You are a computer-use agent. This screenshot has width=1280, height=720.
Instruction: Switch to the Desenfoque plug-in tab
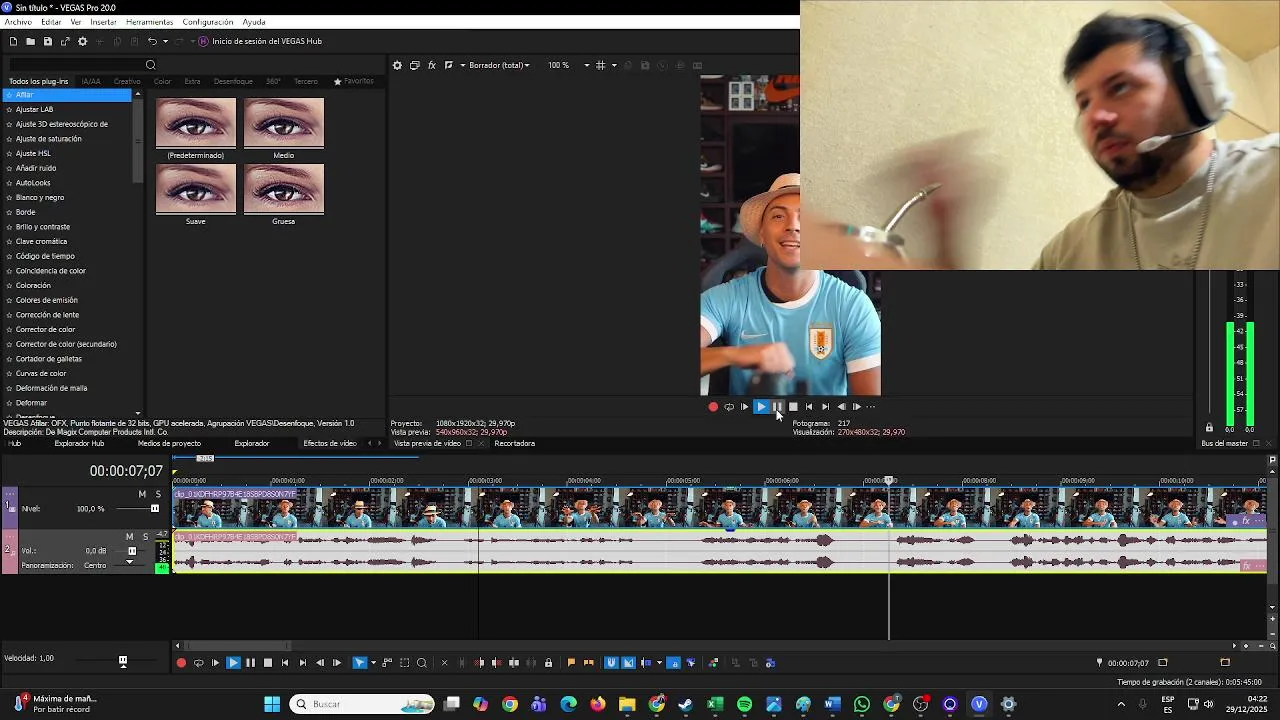point(233,81)
